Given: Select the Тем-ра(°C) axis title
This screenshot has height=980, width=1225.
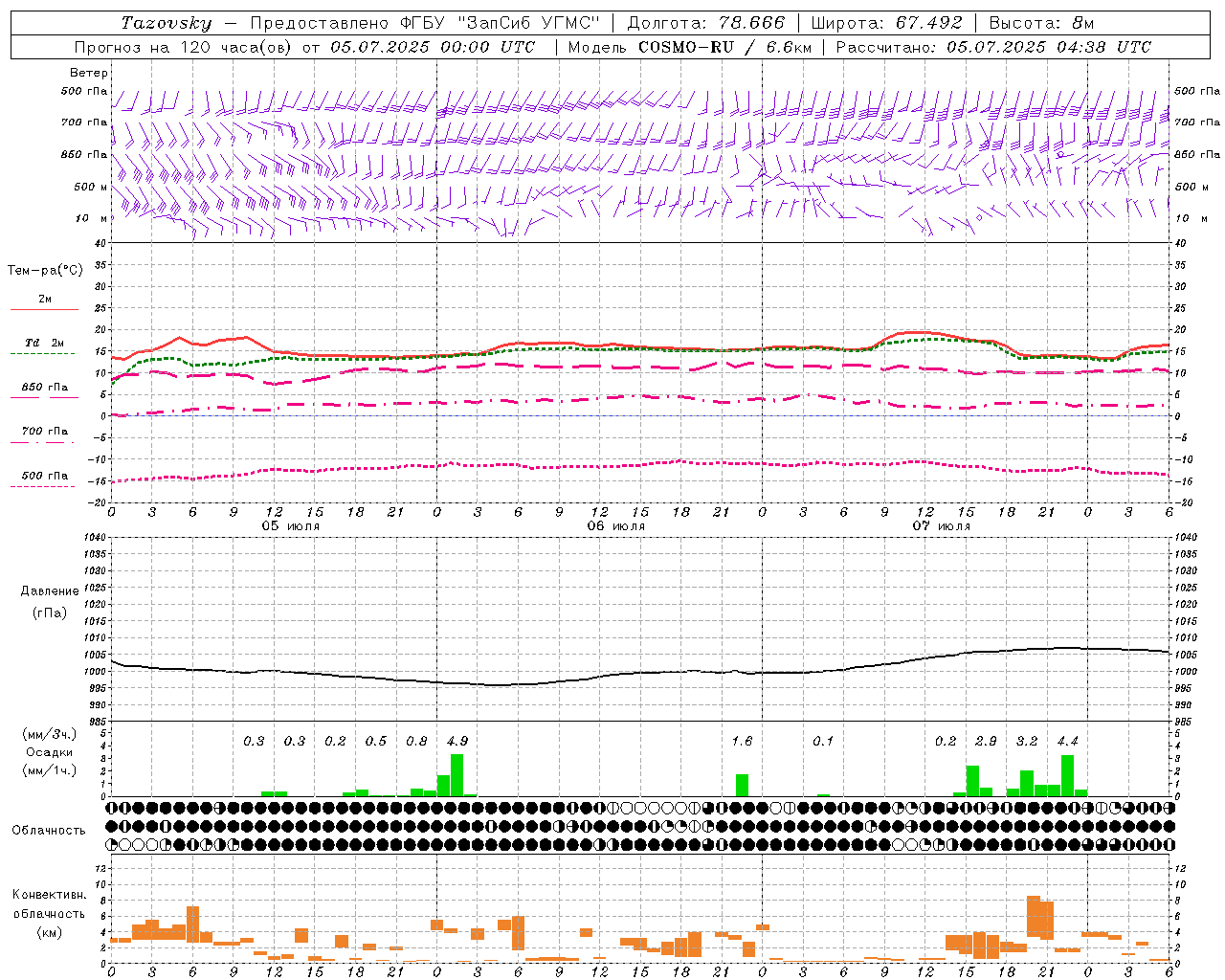Looking at the screenshot, I should click(46, 271).
